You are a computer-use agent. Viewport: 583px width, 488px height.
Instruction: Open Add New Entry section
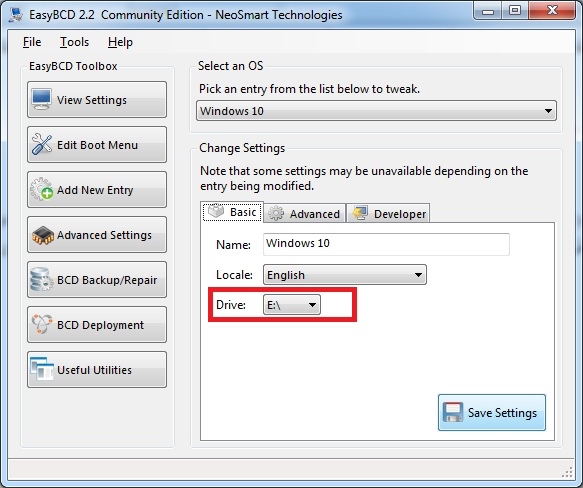pos(97,190)
